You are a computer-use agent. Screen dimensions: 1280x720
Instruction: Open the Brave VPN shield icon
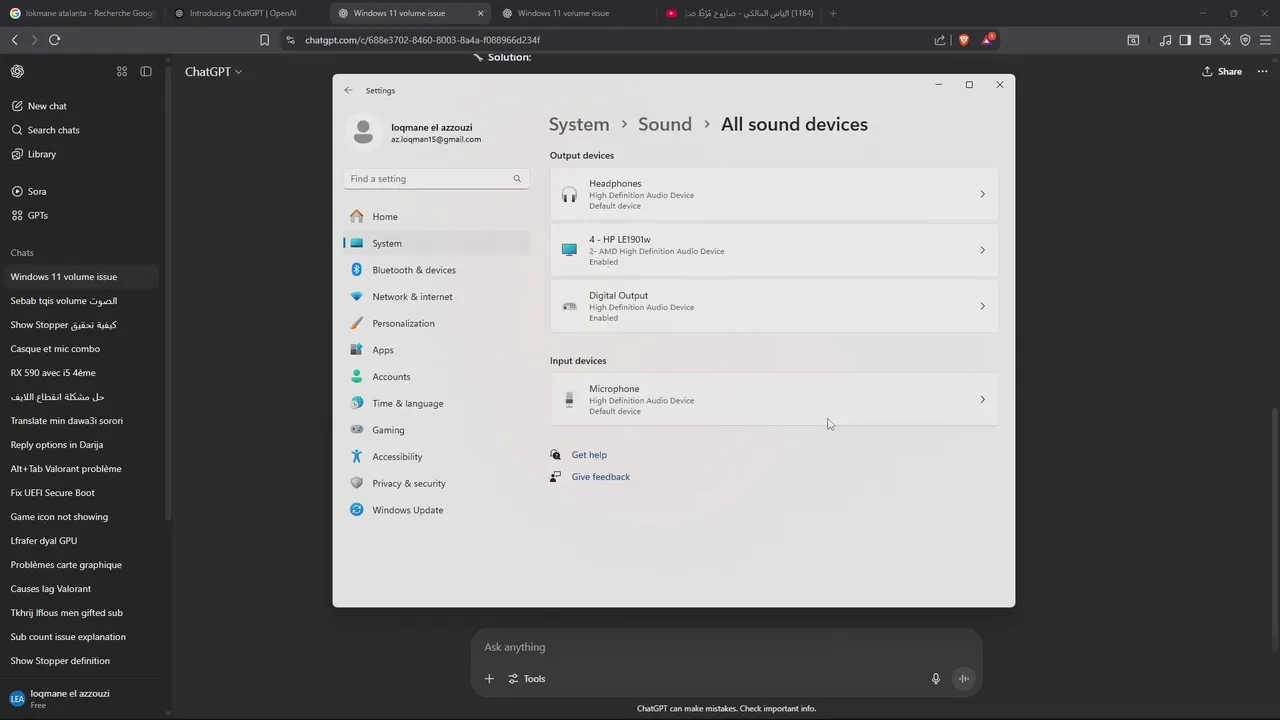1245,40
